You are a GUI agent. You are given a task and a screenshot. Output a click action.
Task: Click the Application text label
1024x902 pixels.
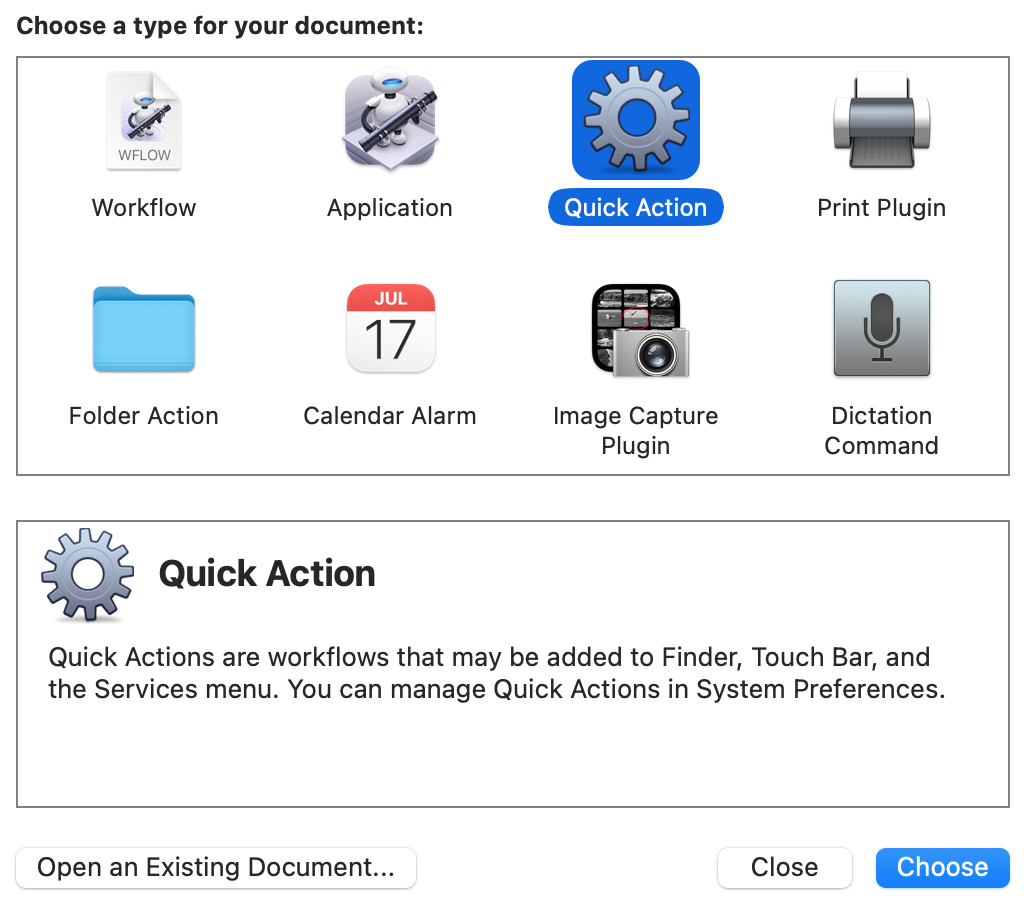coord(390,207)
